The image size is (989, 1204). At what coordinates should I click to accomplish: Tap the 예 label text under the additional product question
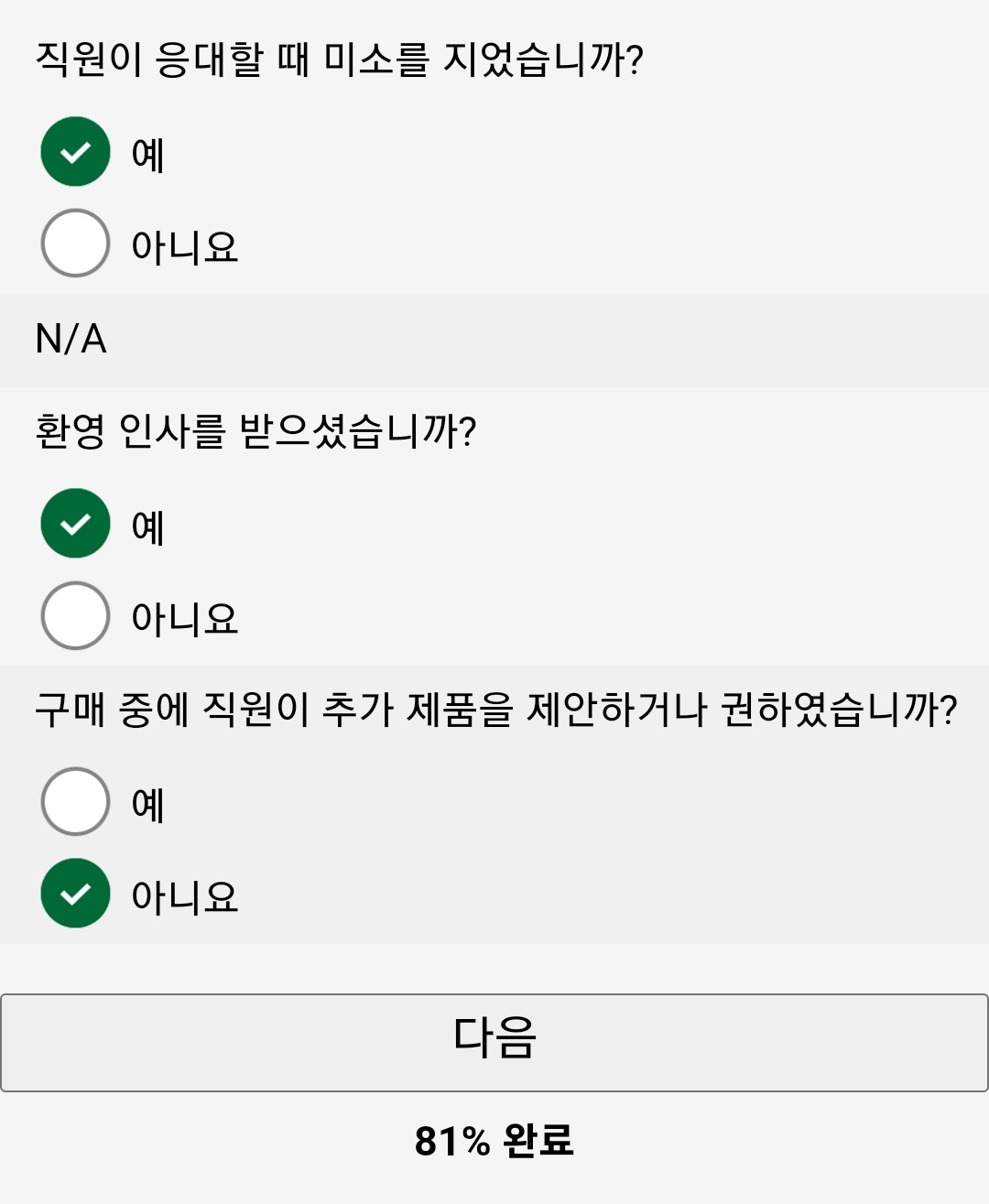pos(148,804)
